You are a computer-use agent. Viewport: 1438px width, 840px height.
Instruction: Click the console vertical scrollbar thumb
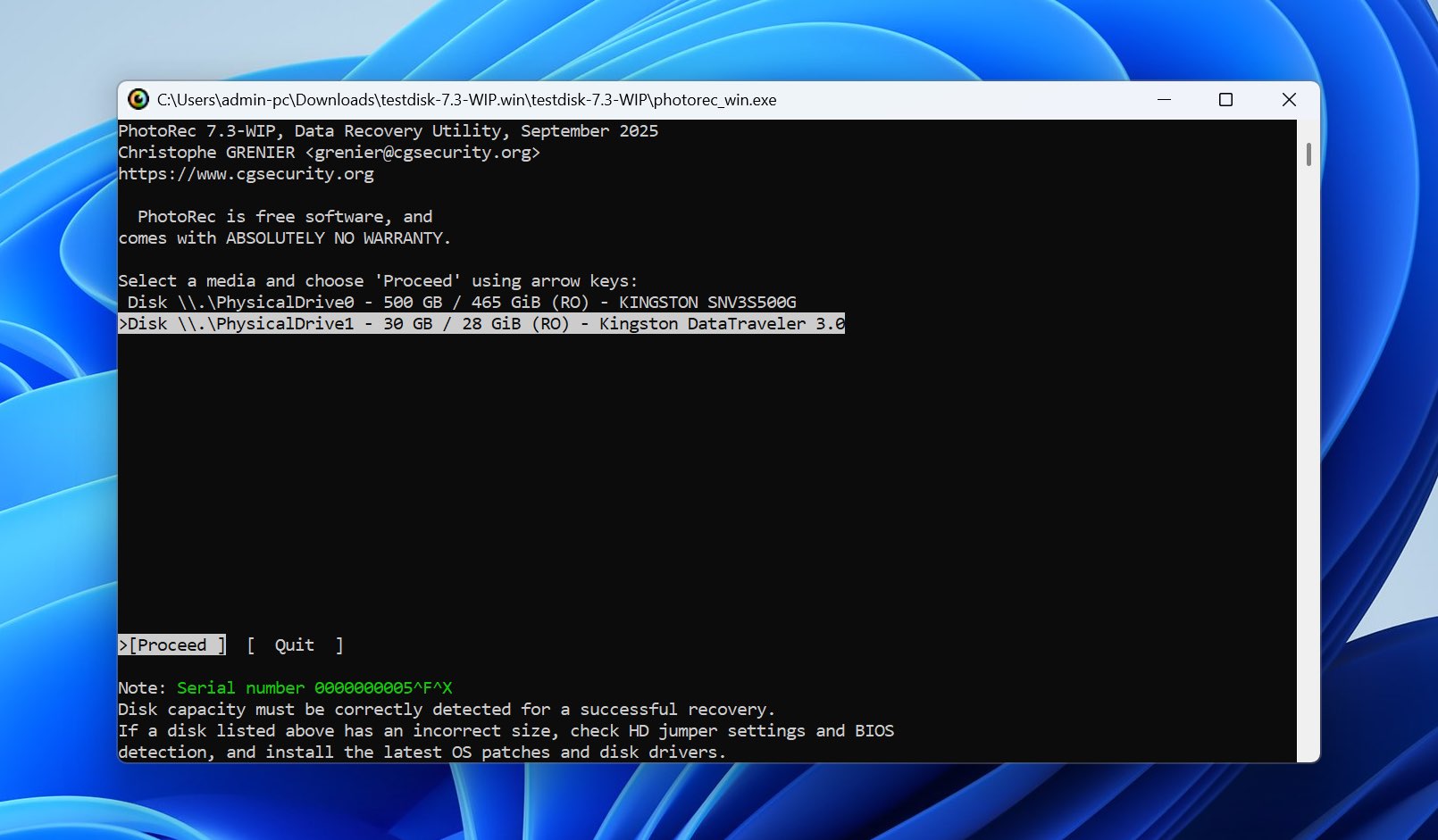click(1308, 154)
